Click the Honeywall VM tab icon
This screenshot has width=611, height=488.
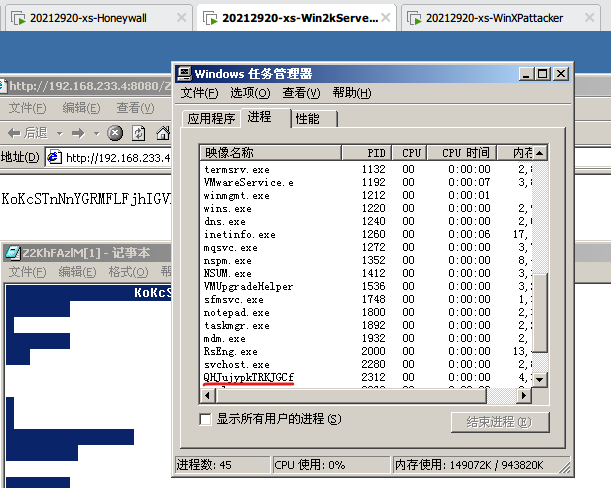click(x=18, y=18)
